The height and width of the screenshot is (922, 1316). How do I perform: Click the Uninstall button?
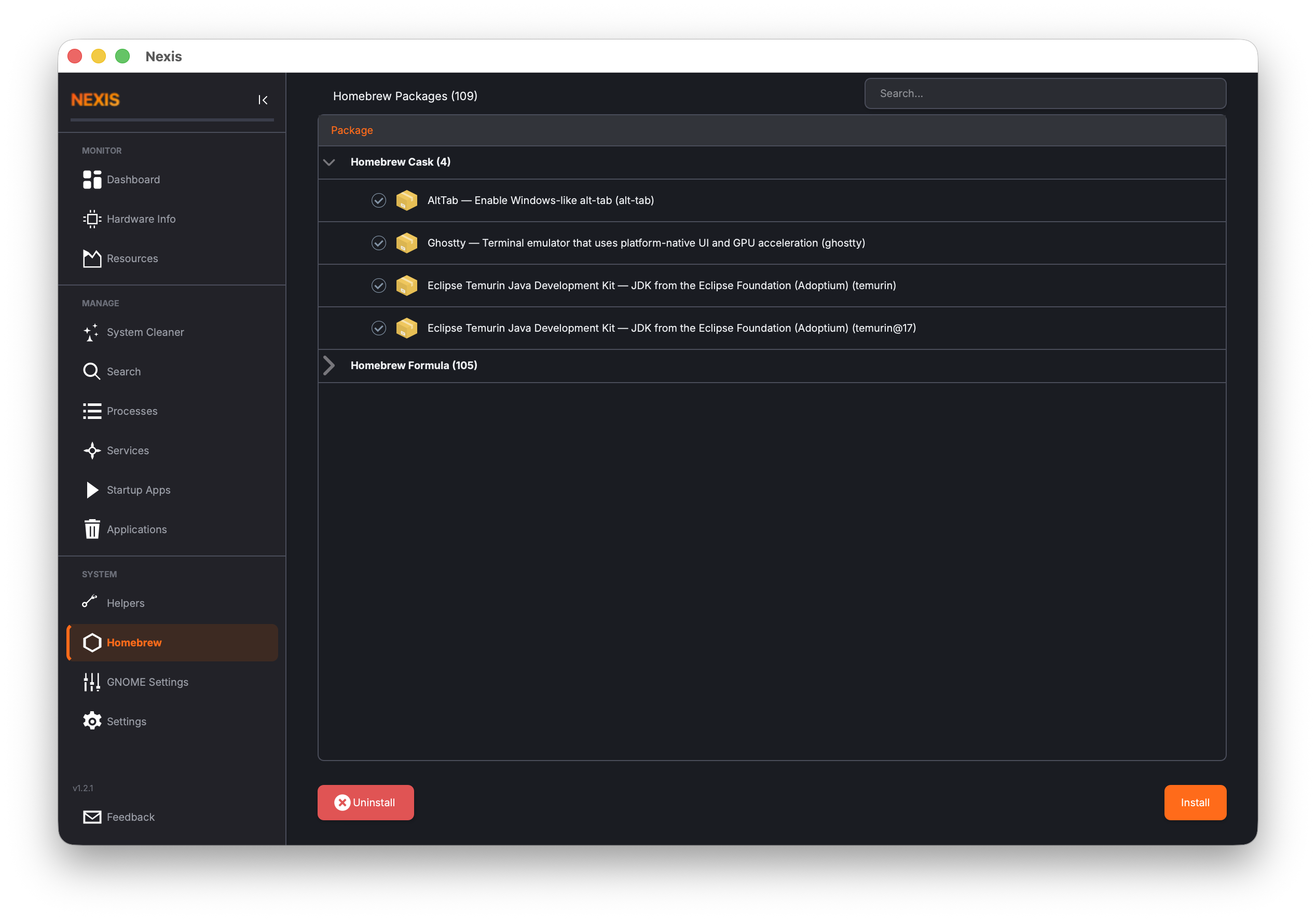pyautogui.click(x=365, y=802)
